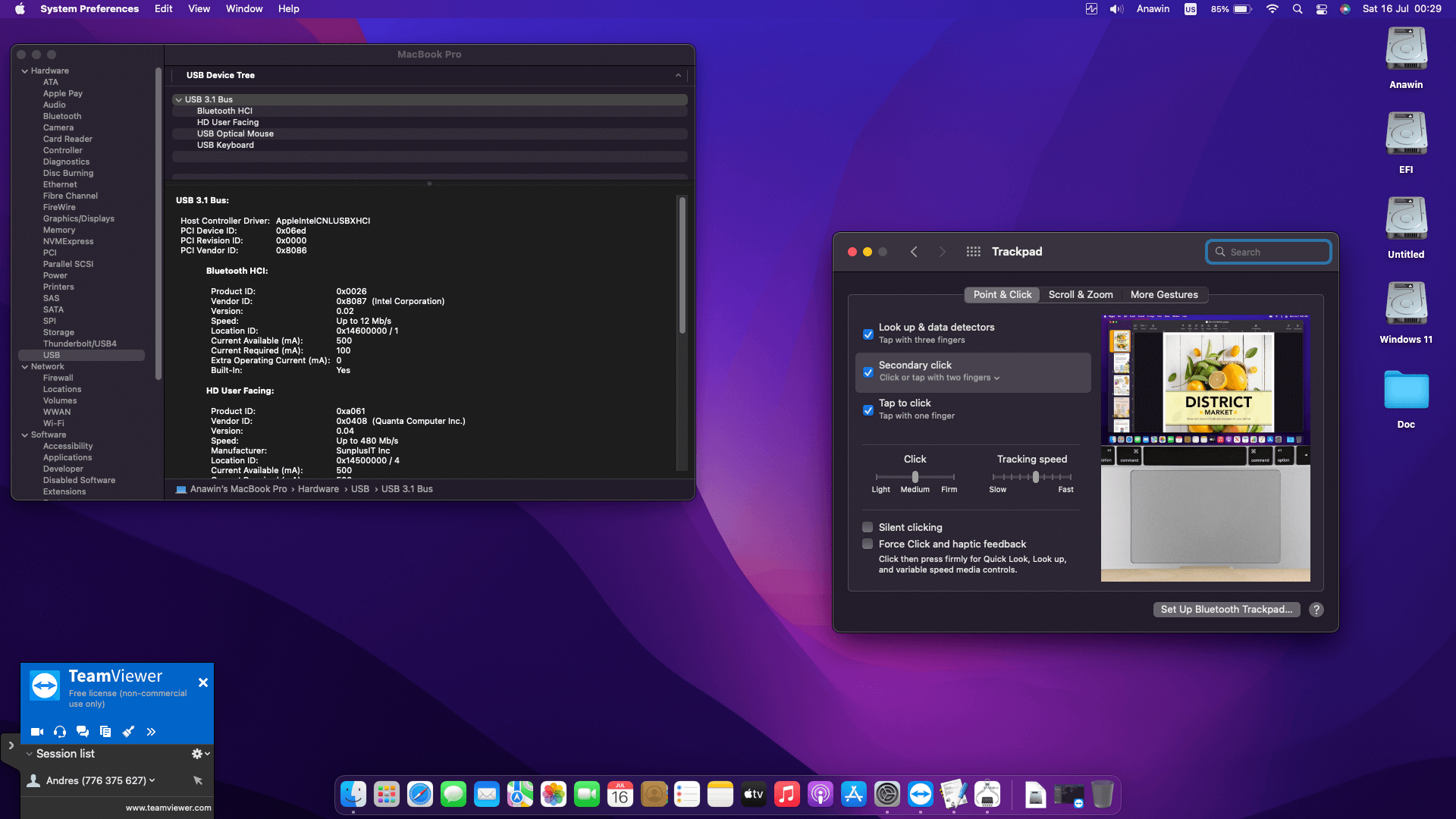Start video in TeamViewer panel
Image resolution: width=1456 pixels, height=819 pixels.
[36, 732]
